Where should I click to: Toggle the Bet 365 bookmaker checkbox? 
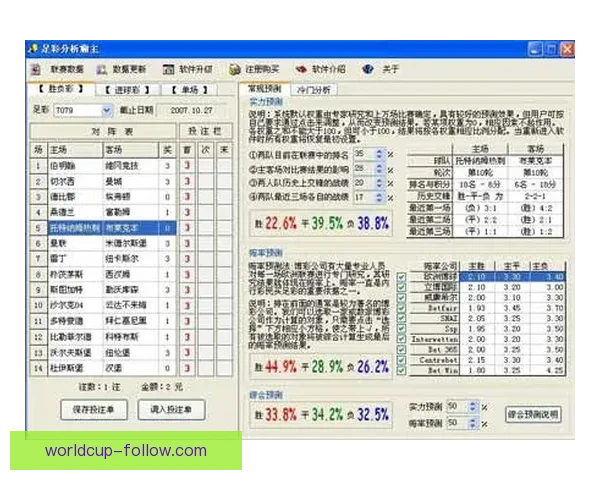[x=401, y=349]
